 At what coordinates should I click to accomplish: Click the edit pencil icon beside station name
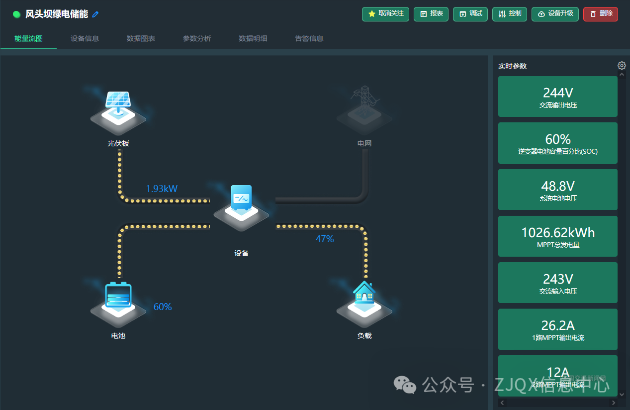(x=96, y=15)
